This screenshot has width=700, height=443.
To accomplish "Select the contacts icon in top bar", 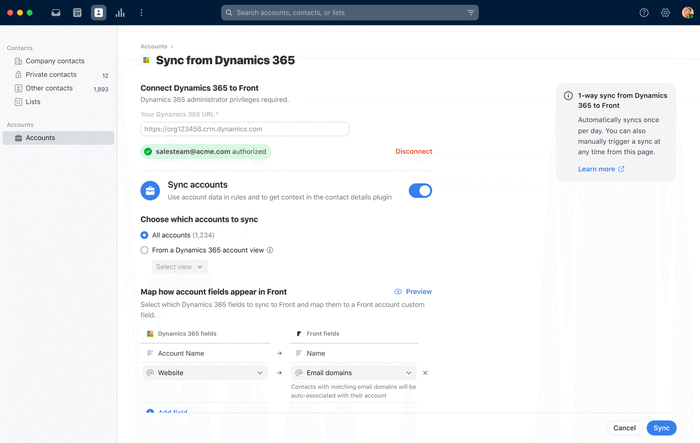I will tap(99, 13).
